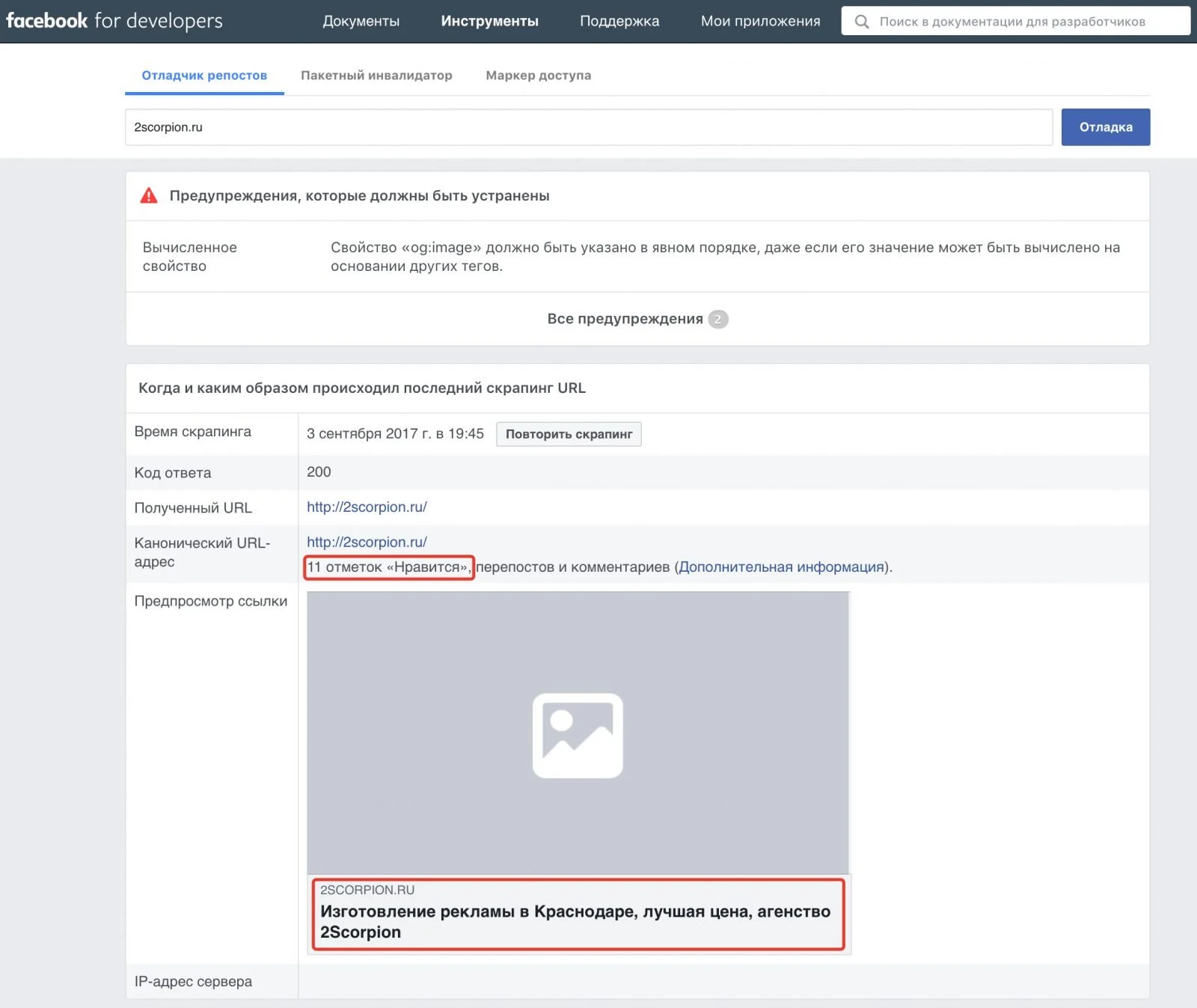Switch to Отладчик репостов tab
The height and width of the screenshot is (1008, 1197).
(204, 76)
